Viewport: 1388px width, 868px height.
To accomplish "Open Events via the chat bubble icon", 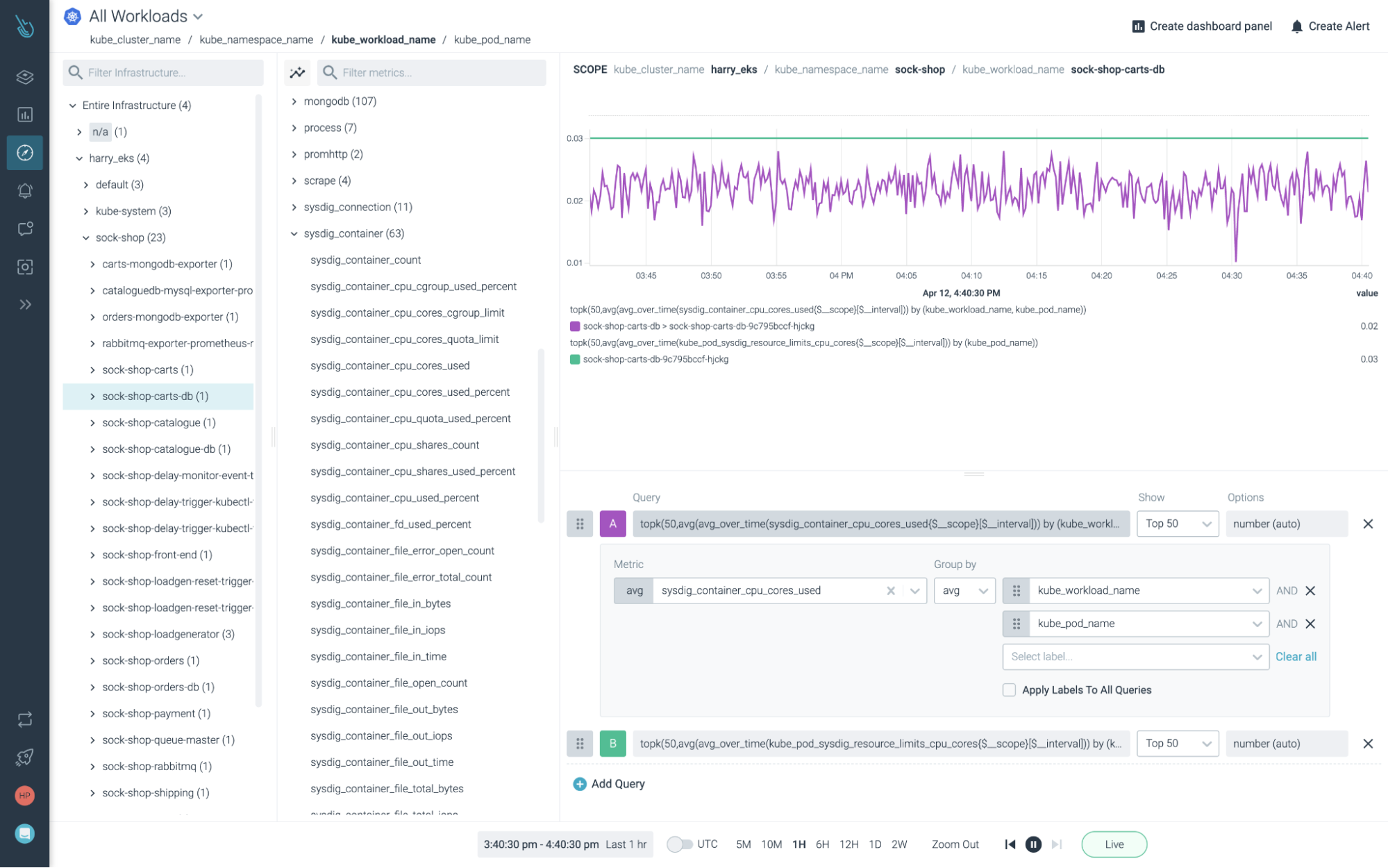I will [24, 228].
